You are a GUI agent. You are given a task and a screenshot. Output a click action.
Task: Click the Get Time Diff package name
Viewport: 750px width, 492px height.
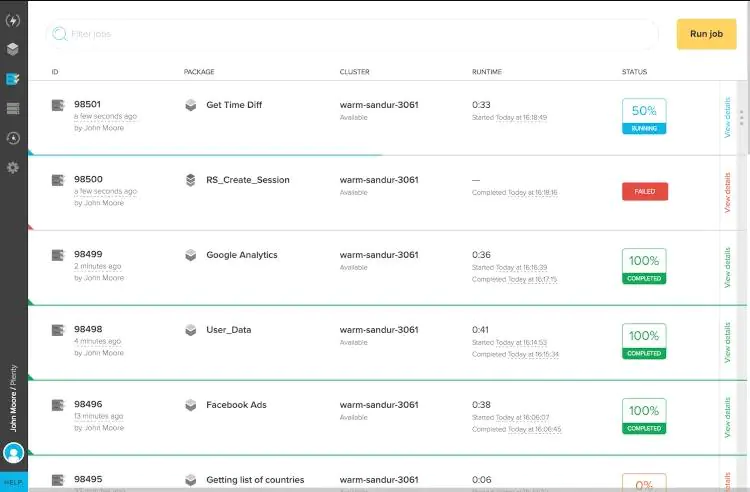[x=234, y=105]
